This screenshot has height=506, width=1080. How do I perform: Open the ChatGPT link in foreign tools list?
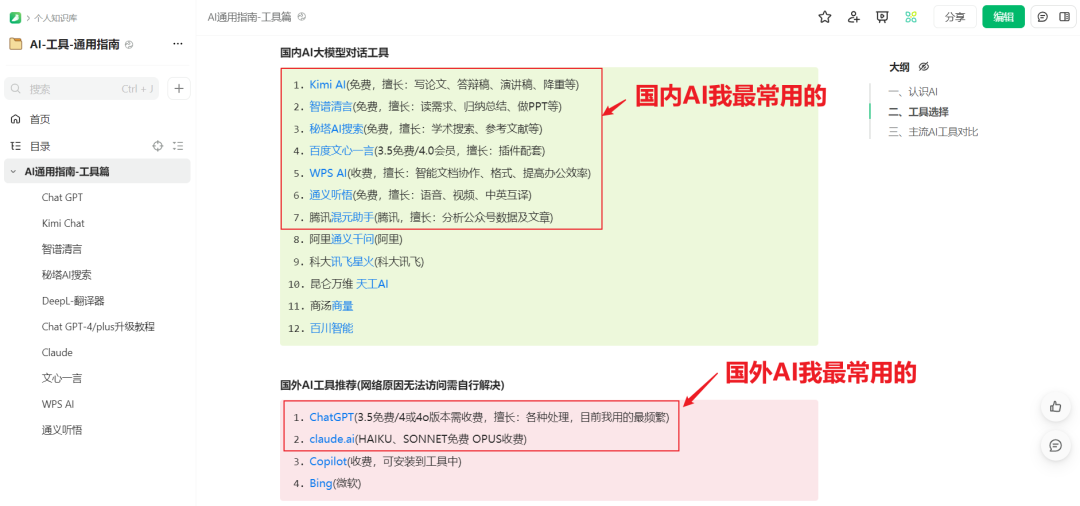[331, 417]
